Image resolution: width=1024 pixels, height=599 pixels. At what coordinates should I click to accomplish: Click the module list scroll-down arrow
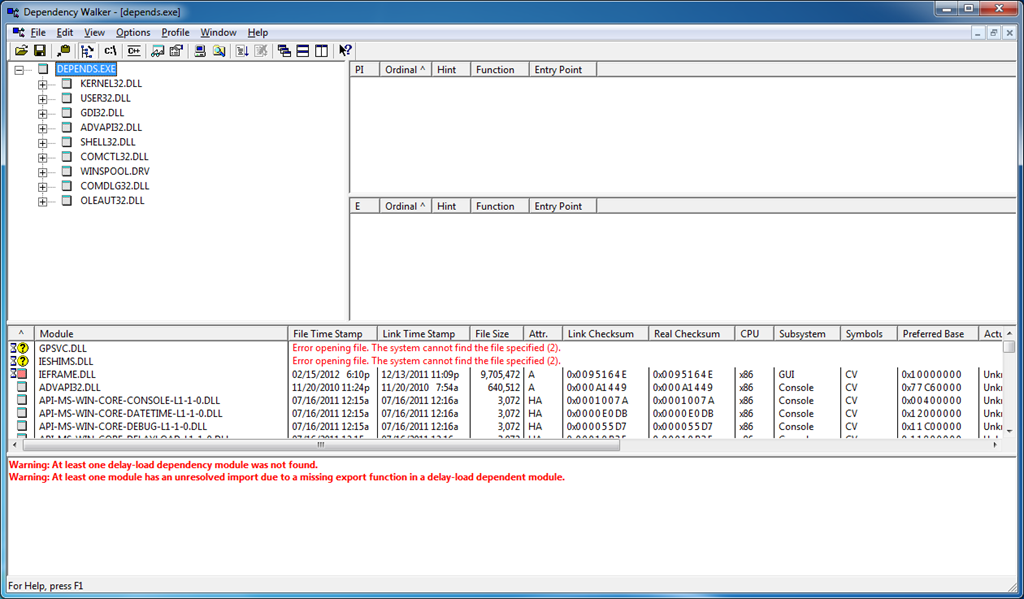(1010, 431)
